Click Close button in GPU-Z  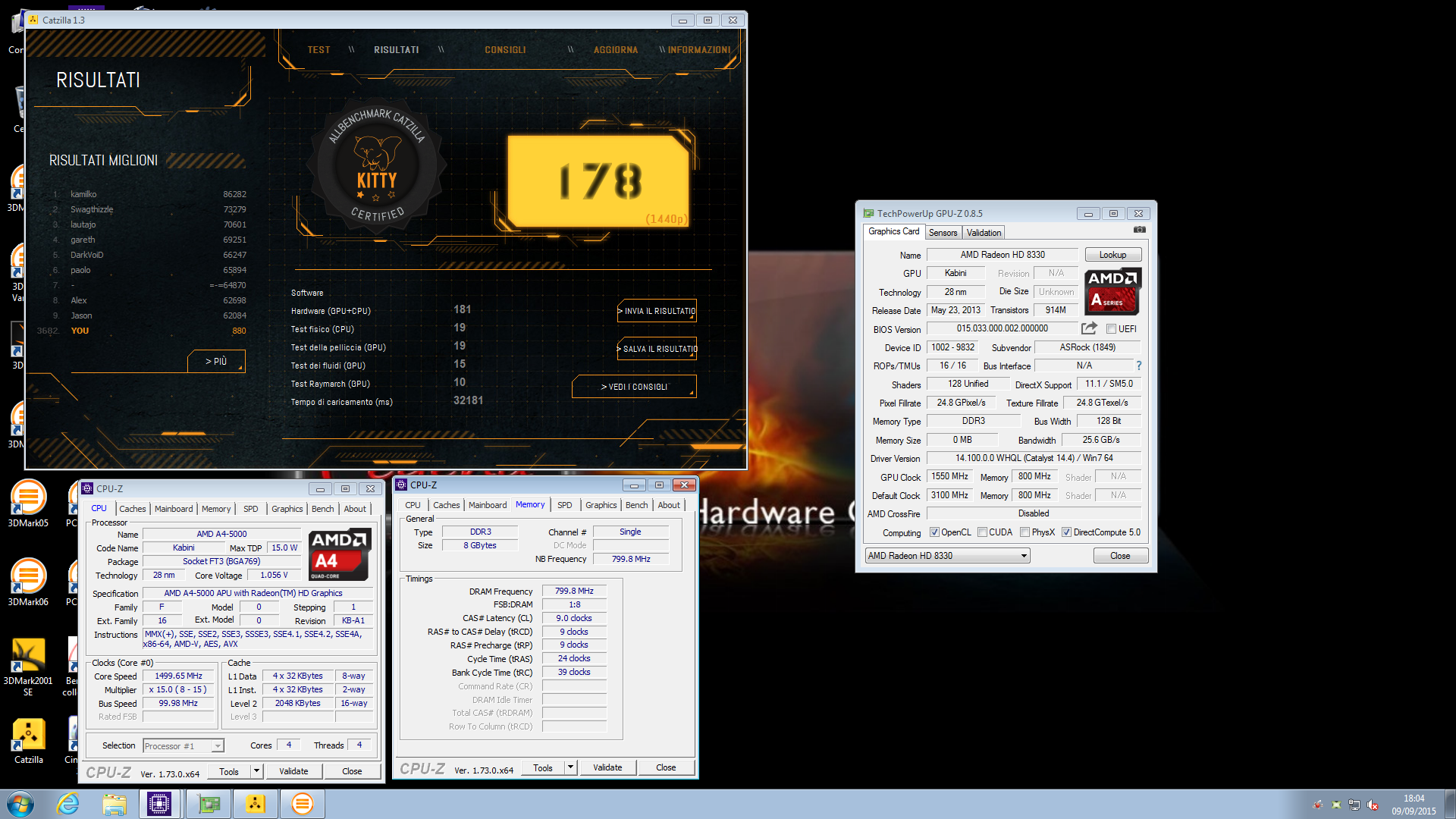(x=1120, y=556)
